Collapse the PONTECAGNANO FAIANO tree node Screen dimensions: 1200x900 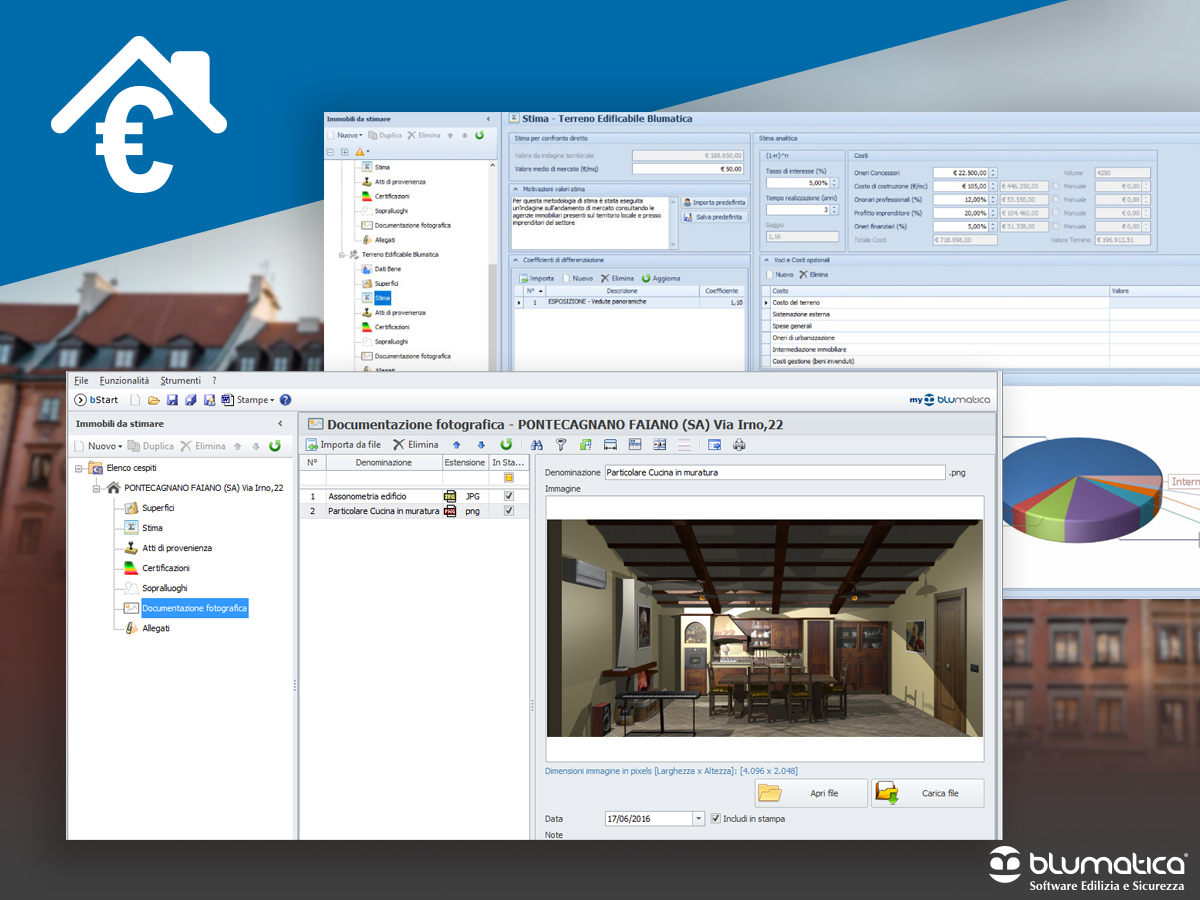[97, 488]
